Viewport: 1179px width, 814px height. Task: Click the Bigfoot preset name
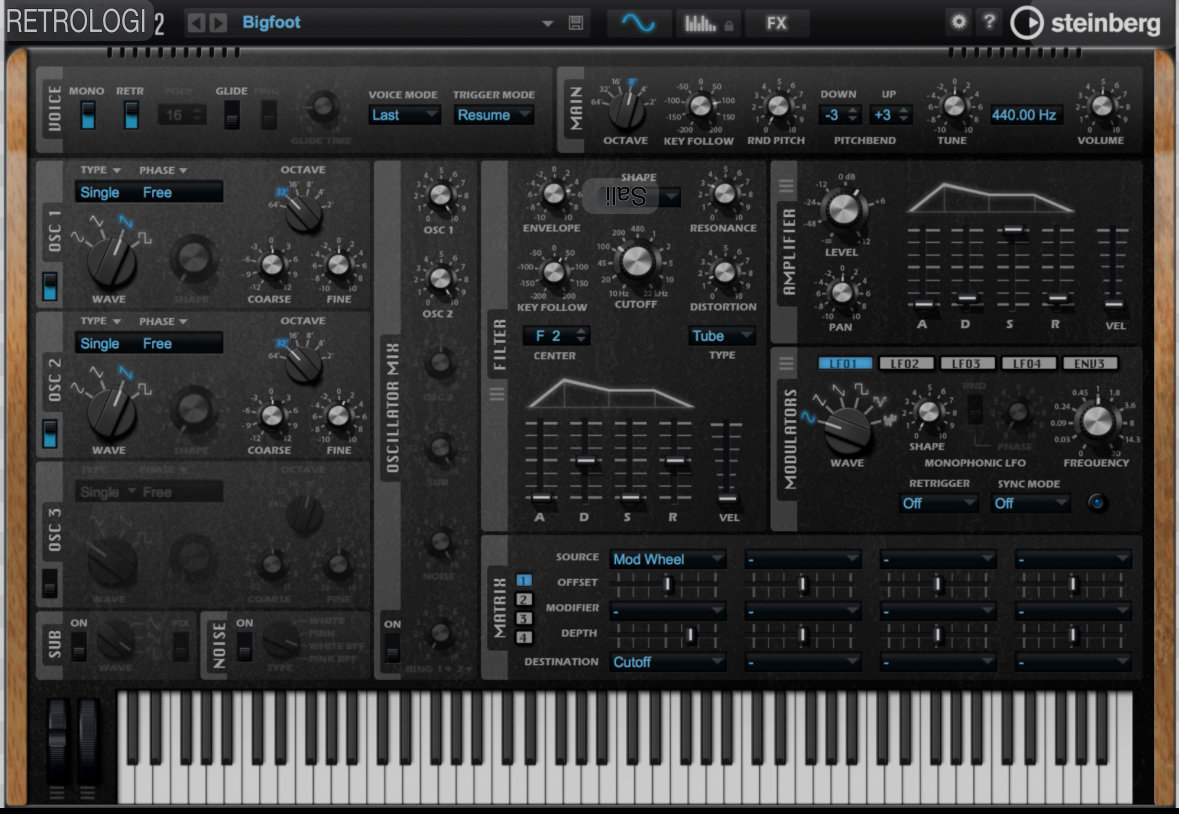[271, 23]
